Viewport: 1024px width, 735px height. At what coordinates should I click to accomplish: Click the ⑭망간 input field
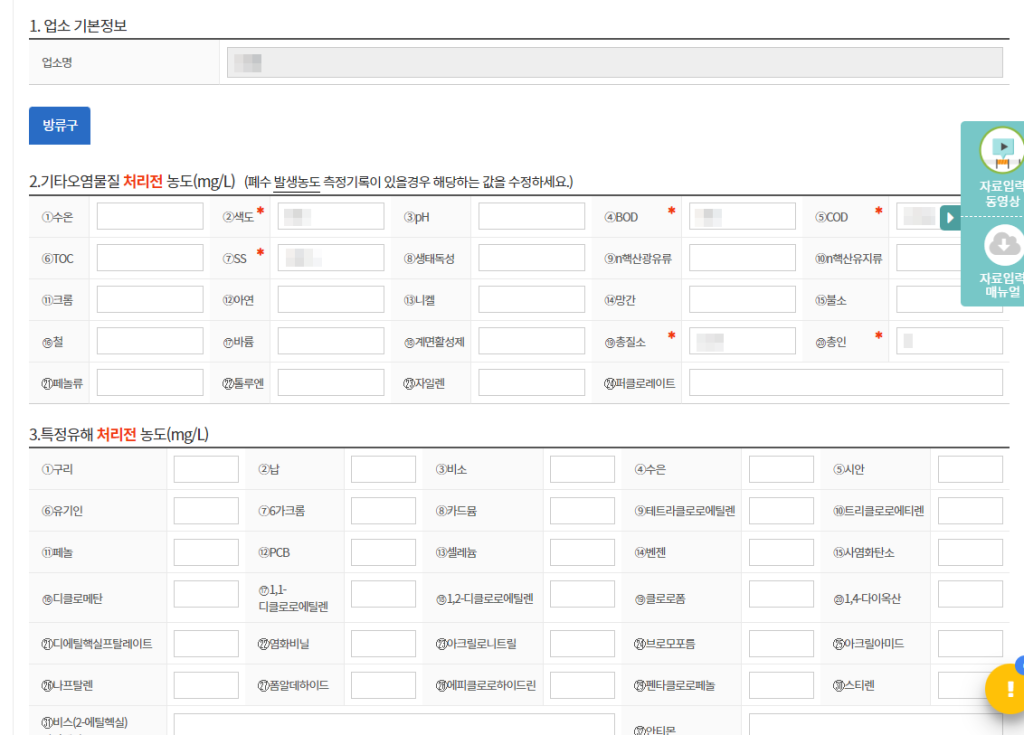point(743,300)
